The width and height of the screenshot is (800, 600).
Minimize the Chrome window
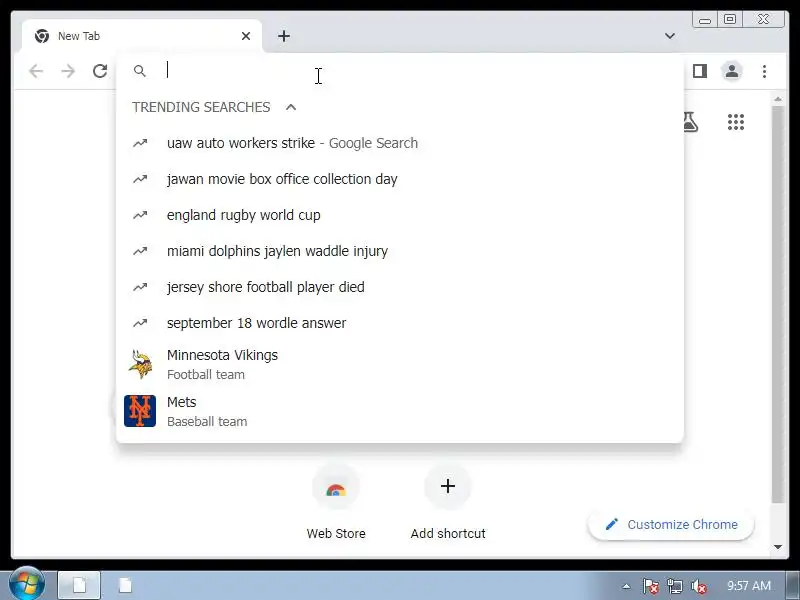pos(705,20)
